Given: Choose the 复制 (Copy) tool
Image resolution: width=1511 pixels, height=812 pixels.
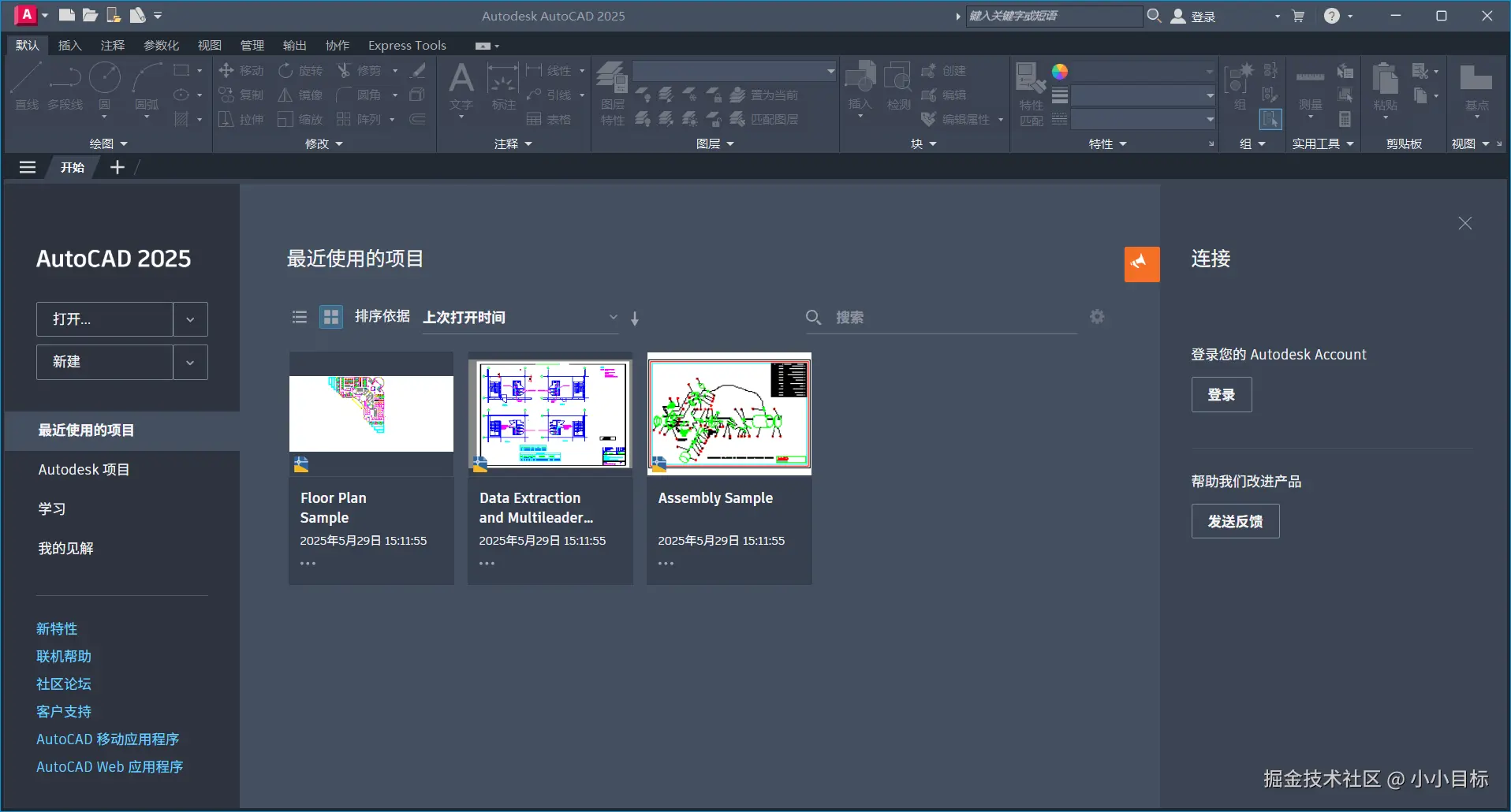Looking at the screenshot, I should 241,95.
